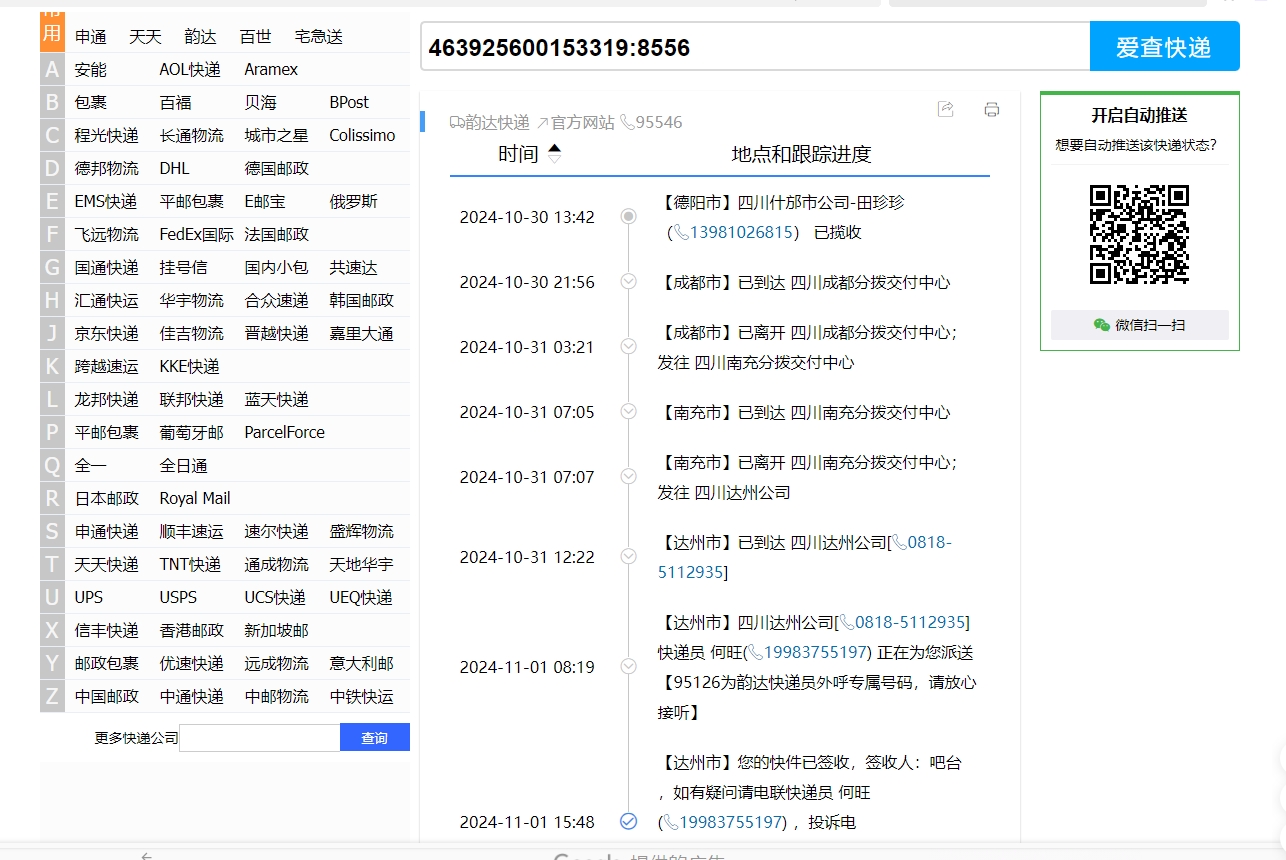The height and width of the screenshot is (860, 1286).
Task: Choose FedEx国际 courier
Action: tap(197, 234)
